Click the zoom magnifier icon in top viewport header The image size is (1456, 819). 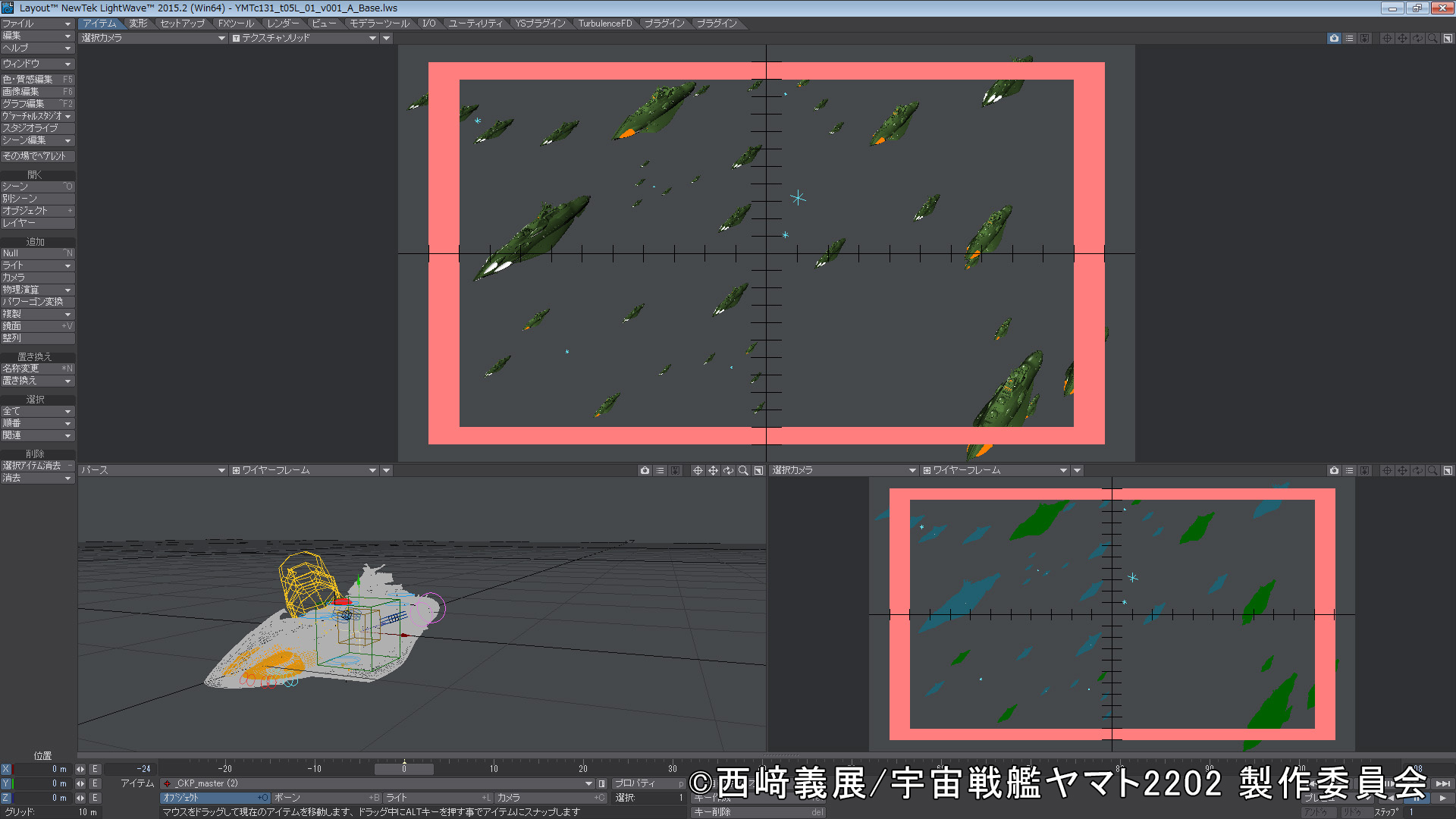pyautogui.click(x=1432, y=38)
